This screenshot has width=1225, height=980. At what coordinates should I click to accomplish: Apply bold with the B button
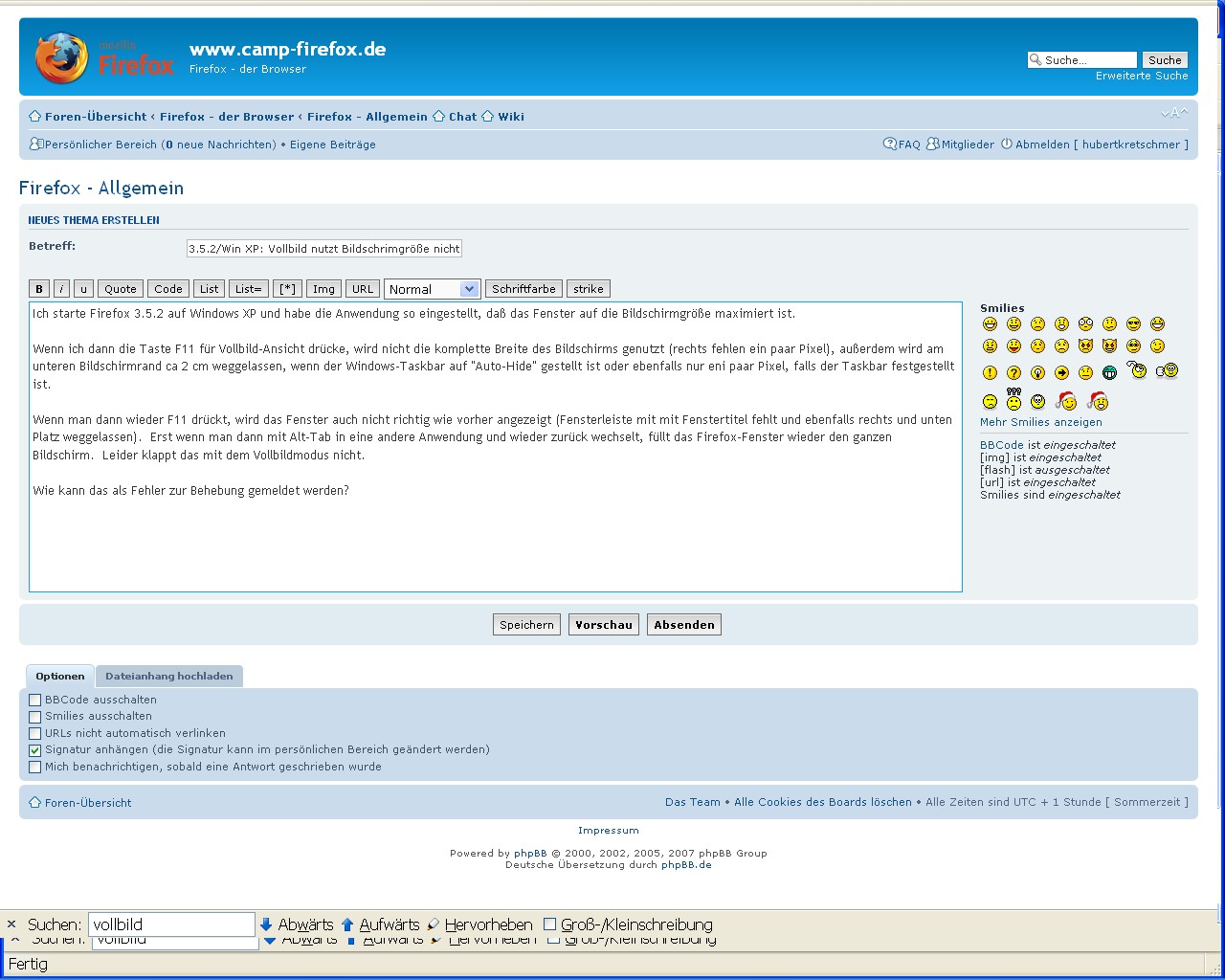39,289
